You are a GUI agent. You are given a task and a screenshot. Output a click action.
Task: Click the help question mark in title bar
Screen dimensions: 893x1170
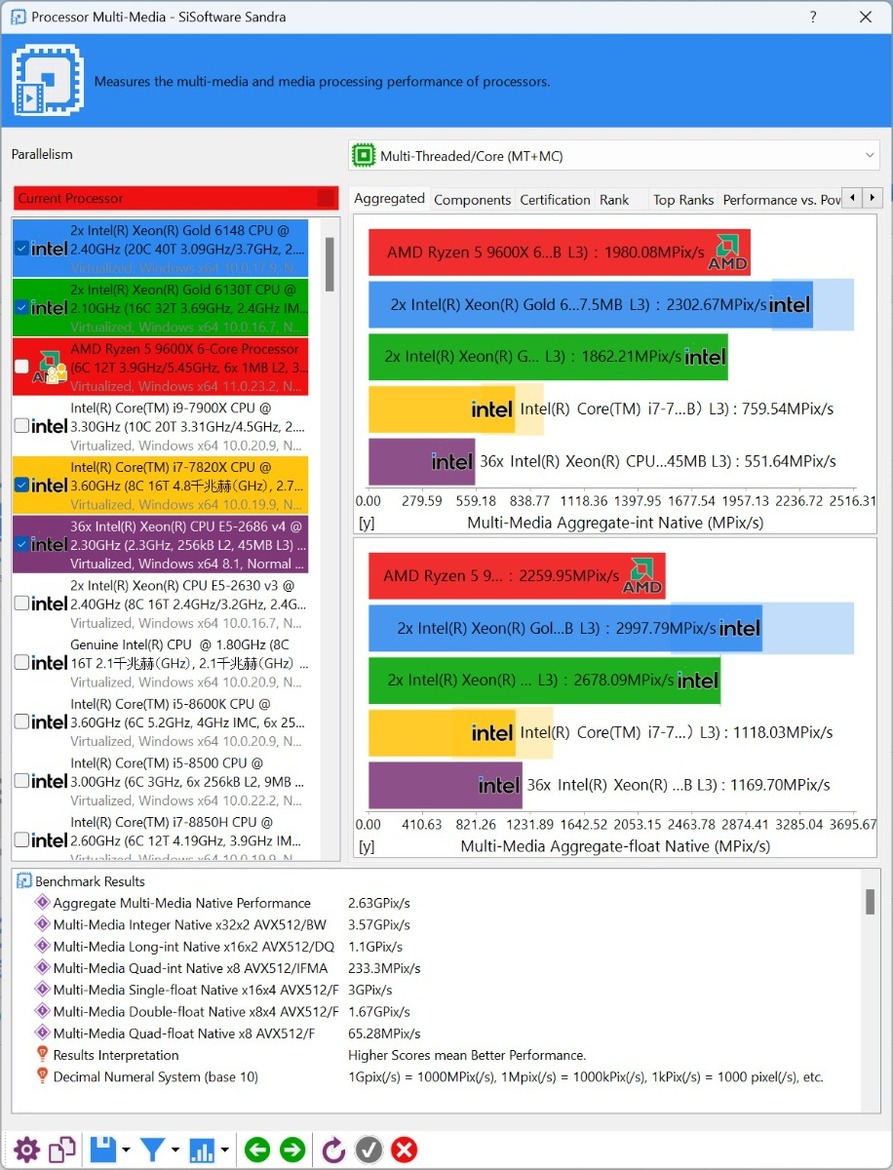(813, 16)
